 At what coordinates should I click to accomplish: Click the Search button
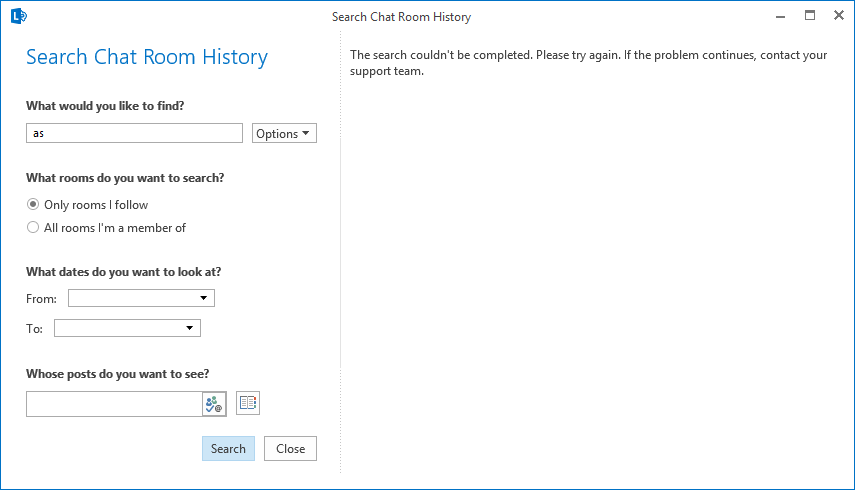228,449
